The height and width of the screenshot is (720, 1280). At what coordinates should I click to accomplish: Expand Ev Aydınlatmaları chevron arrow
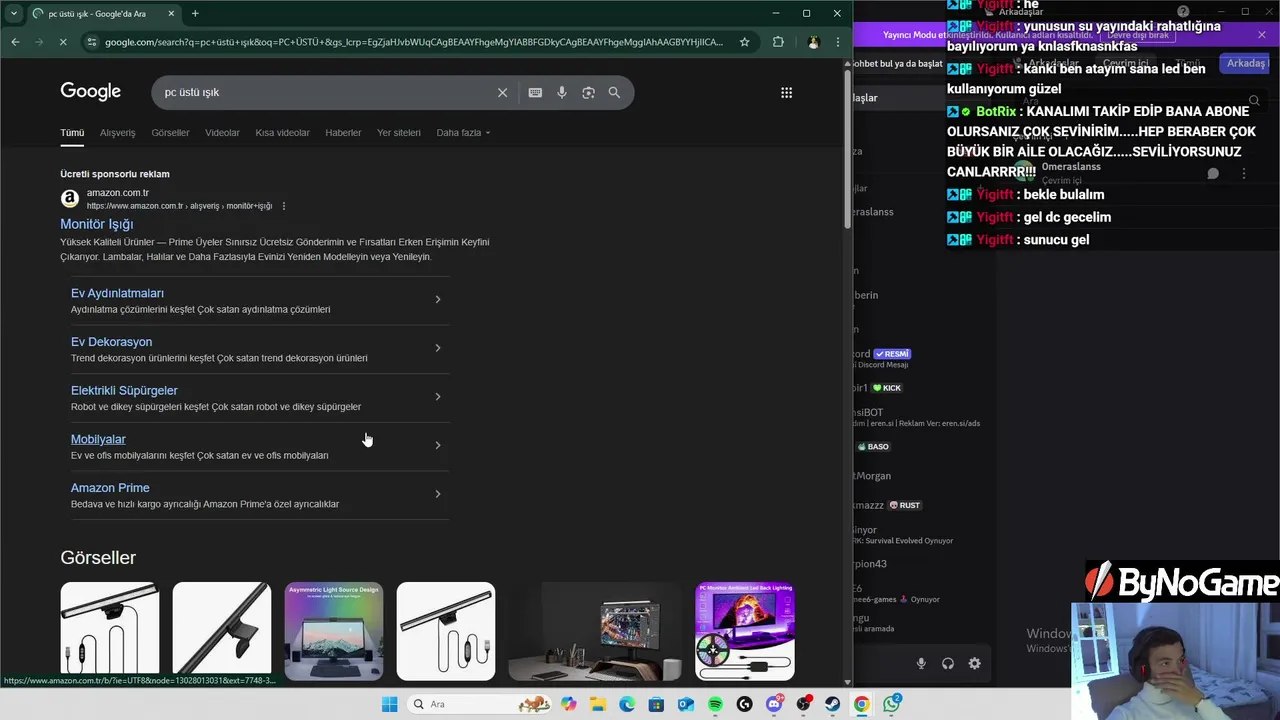(x=438, y=299)
